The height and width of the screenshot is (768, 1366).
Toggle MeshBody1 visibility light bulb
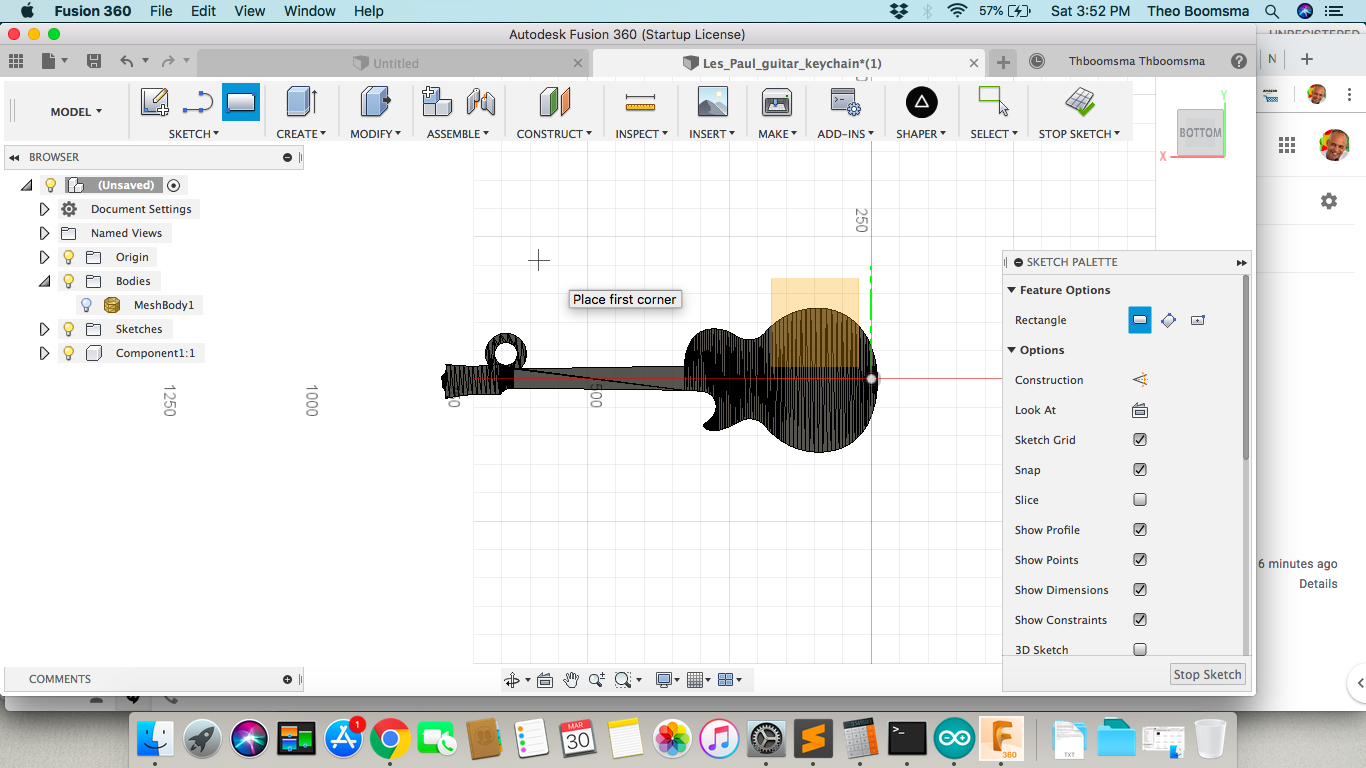pyautogui.click(x=87, y=305)
